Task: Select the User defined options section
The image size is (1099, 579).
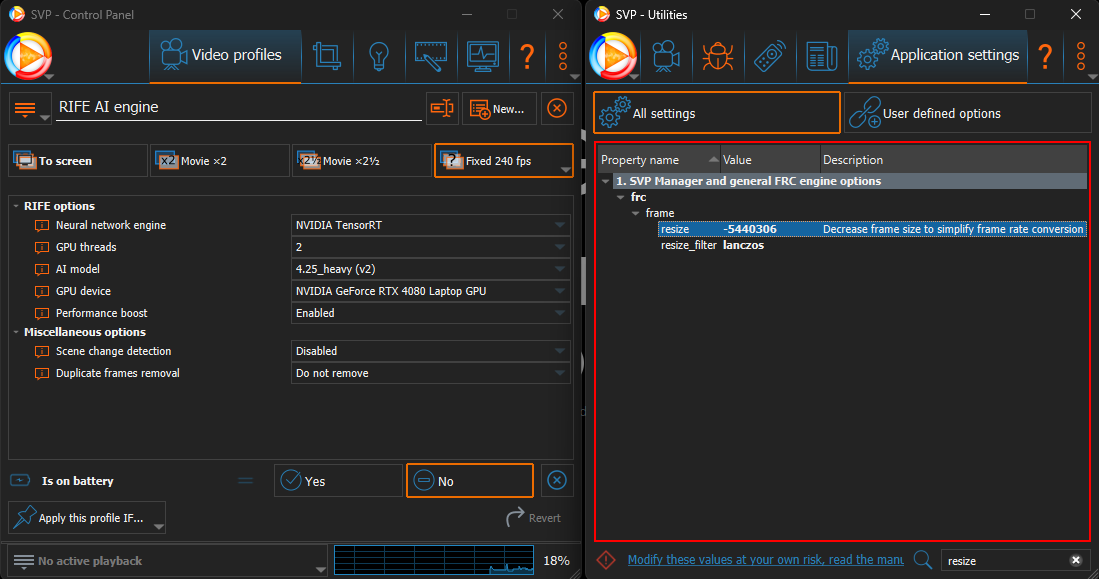Action: click(x=967, y=113)
